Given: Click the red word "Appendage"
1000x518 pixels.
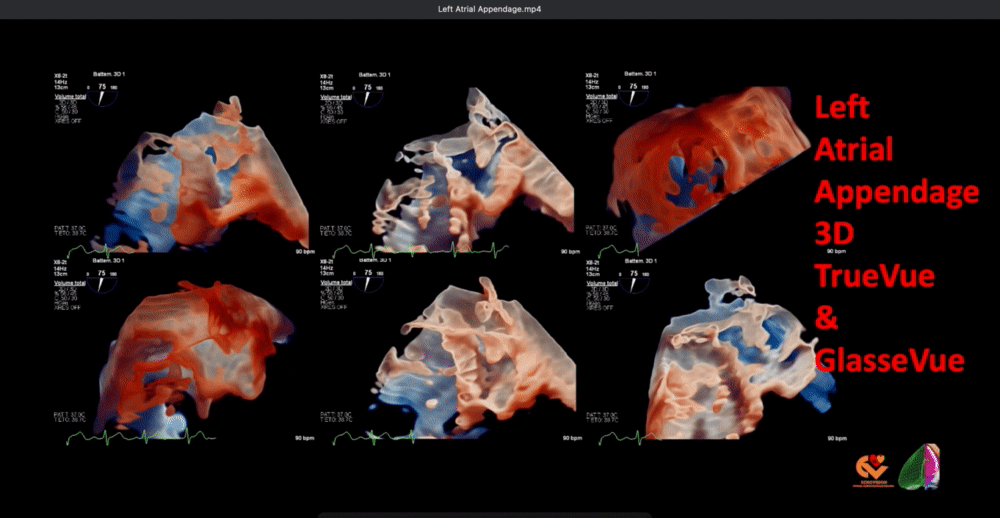Looking at the screenshot, I should click(x=896, y=194).
